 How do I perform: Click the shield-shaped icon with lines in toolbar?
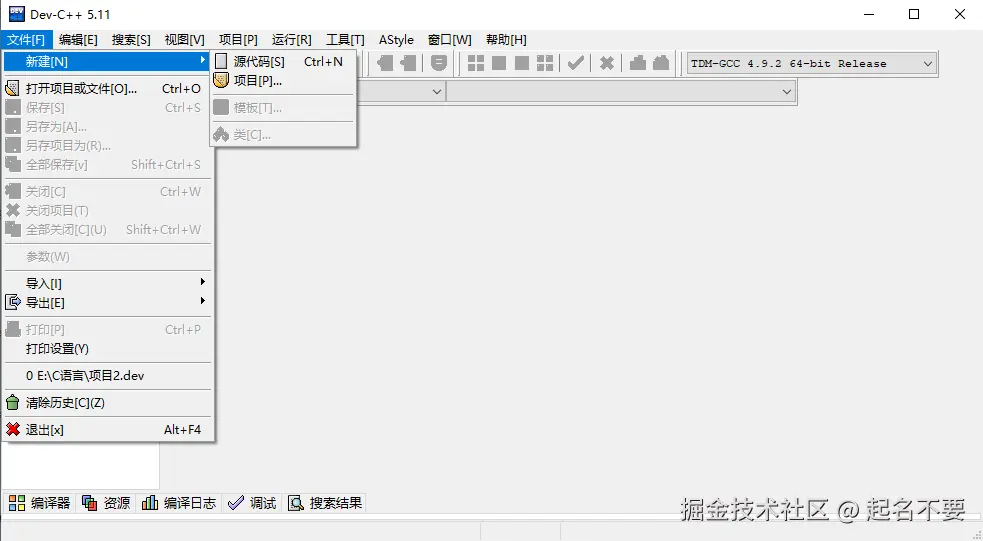(439, 63)
